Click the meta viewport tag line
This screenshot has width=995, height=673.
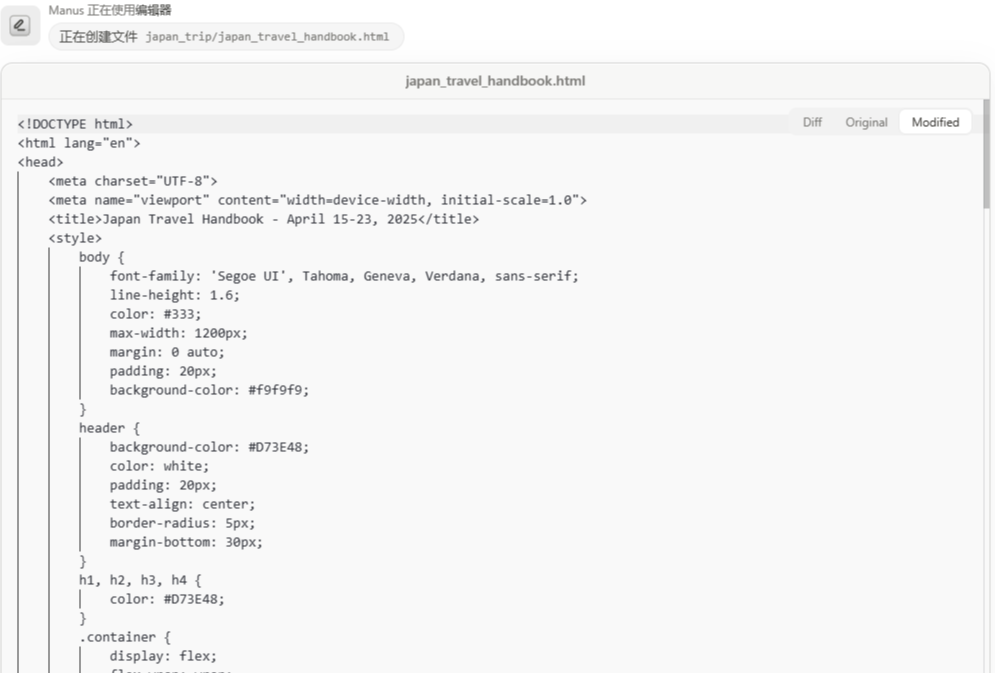click(x=317, y=200)
